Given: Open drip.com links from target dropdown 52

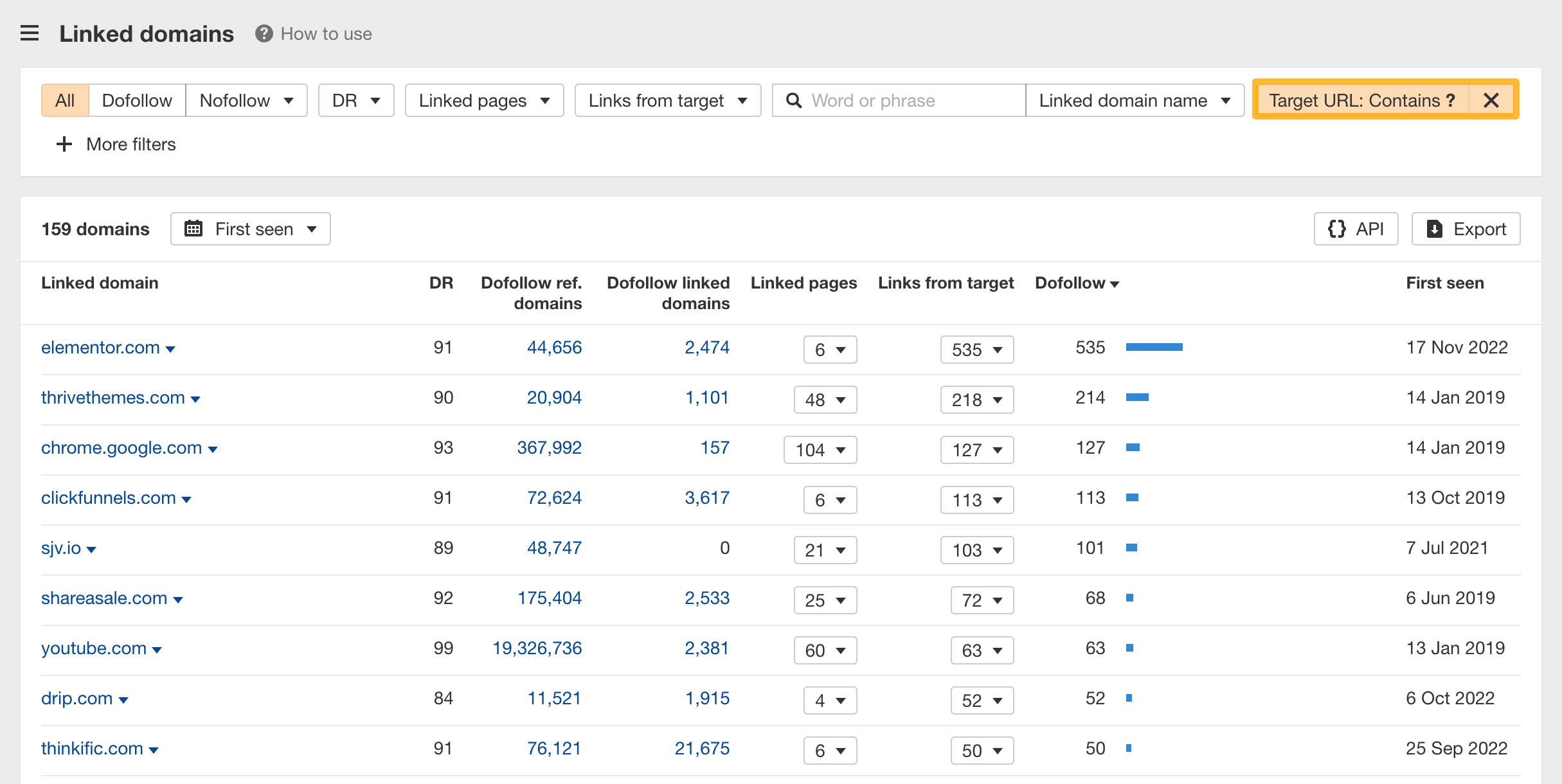Looking at the screenshot, I should [982, 700].
